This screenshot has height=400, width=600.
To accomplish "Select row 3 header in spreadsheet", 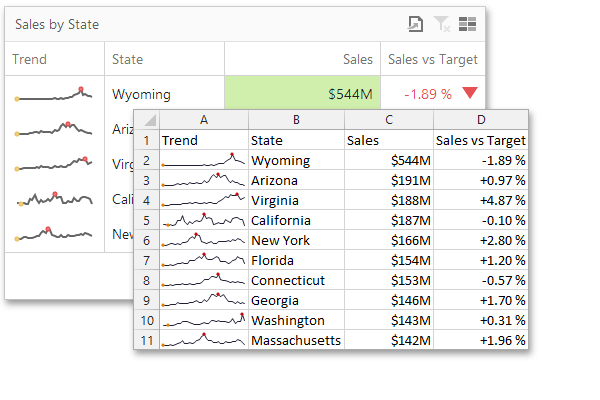I will pyautogui.click(x=147, y=180).
